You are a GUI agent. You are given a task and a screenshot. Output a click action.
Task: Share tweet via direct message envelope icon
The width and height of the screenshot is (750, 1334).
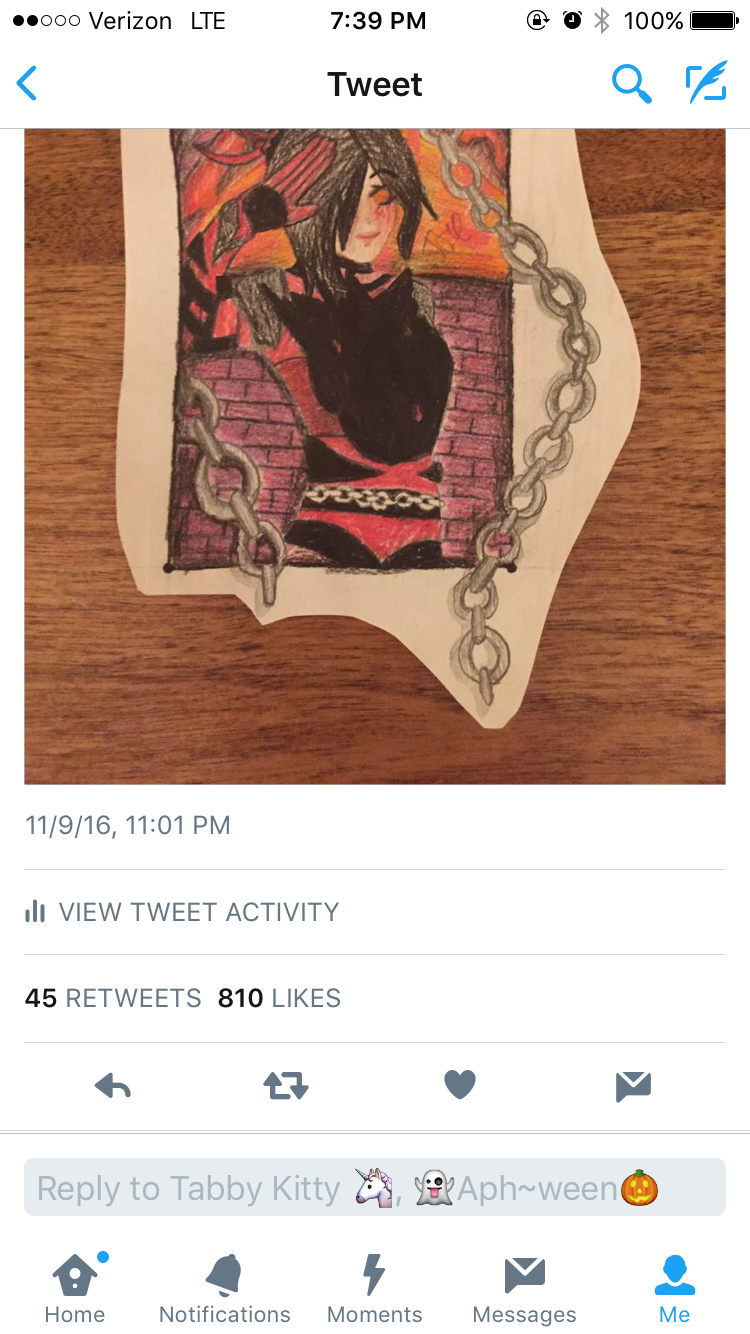[x=634, y=1085]
